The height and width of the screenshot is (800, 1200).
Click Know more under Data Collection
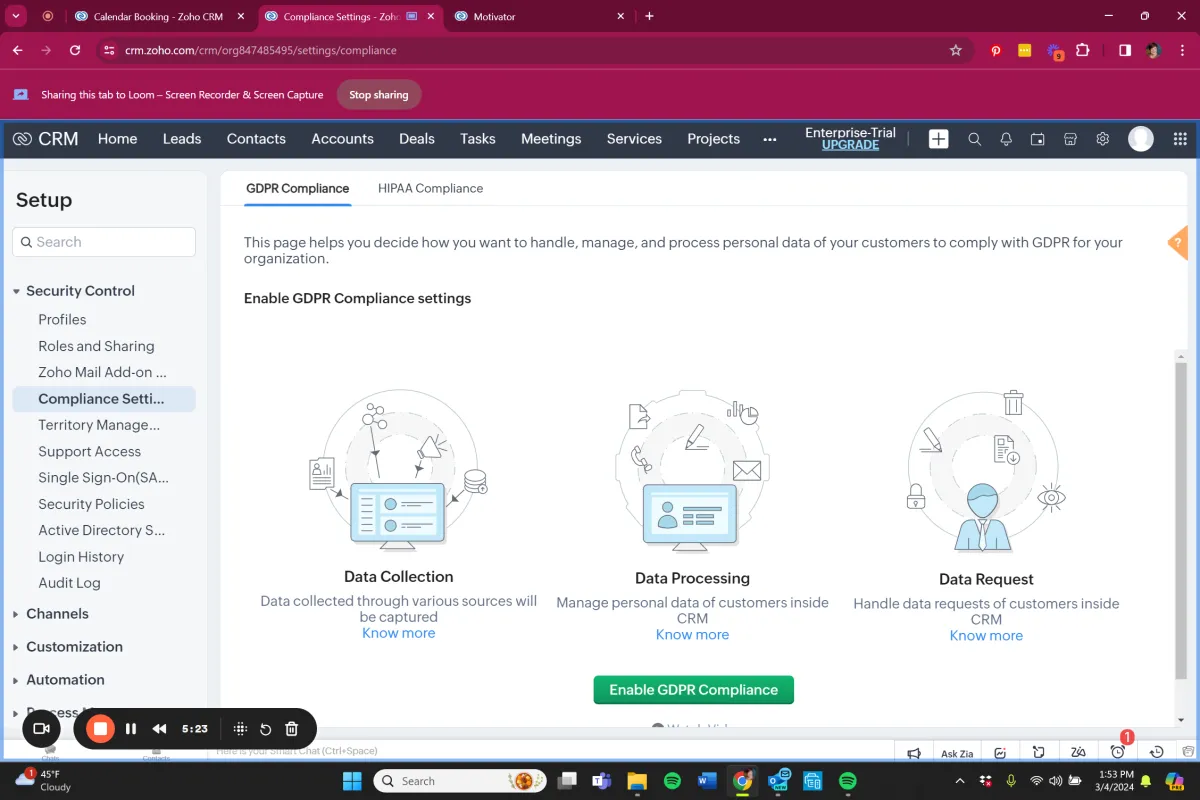(x=399, y=633)
